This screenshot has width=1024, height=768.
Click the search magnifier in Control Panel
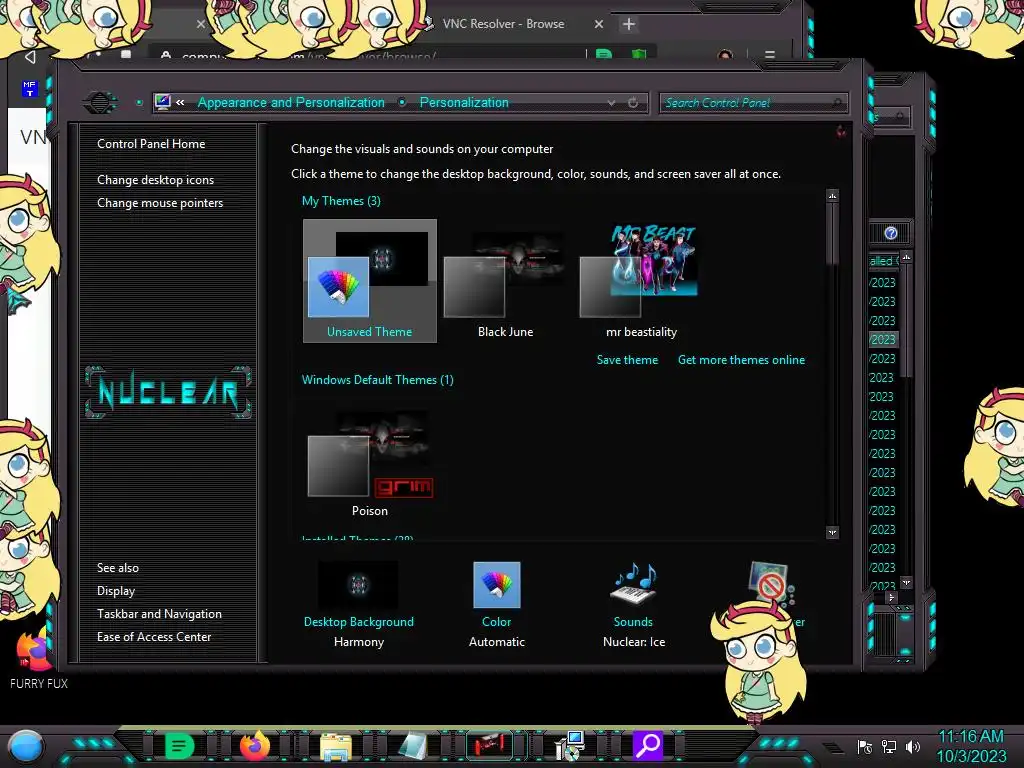pyautogui.click(x=837, y=103)
